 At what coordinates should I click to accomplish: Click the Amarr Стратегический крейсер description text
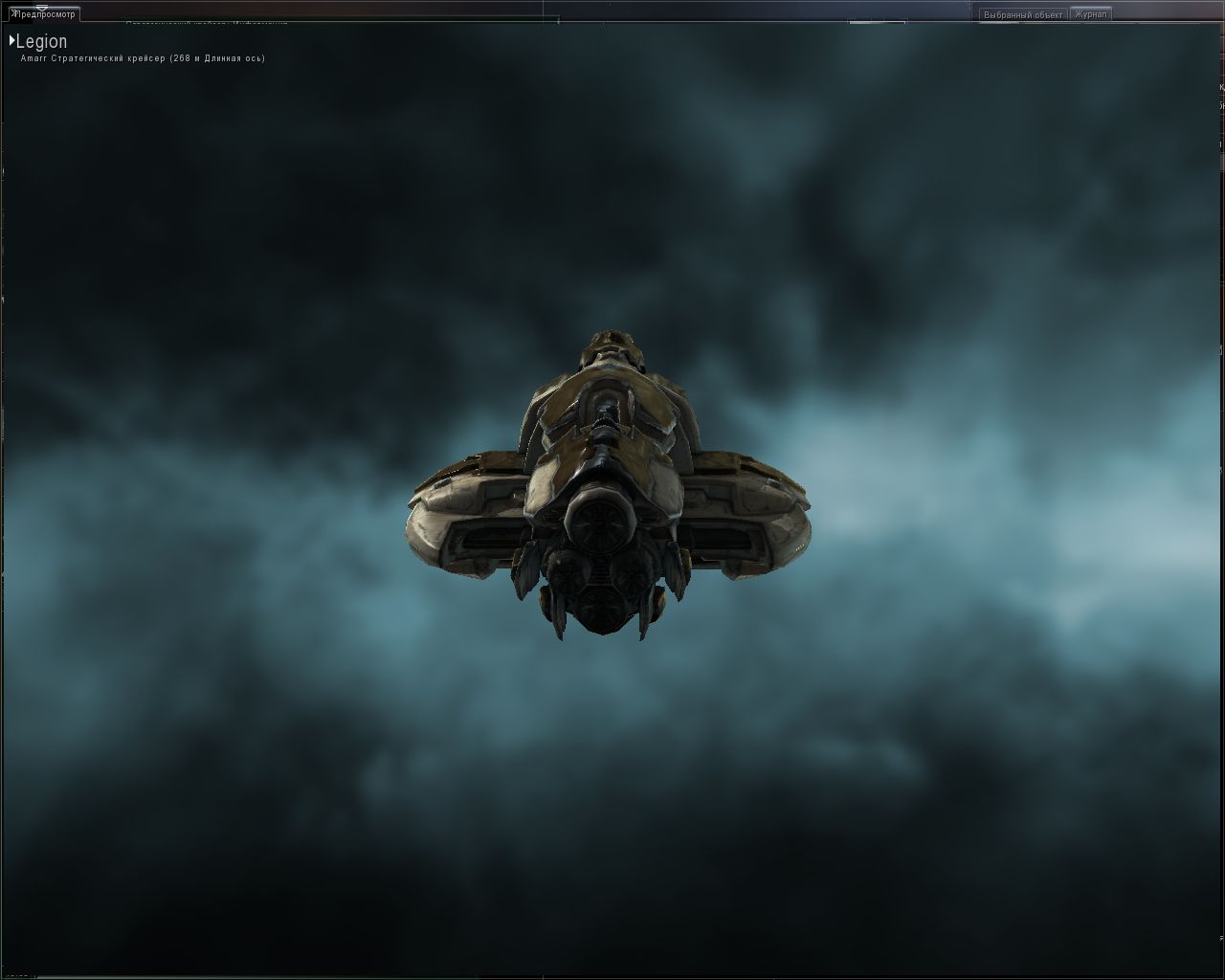(143, 58)
